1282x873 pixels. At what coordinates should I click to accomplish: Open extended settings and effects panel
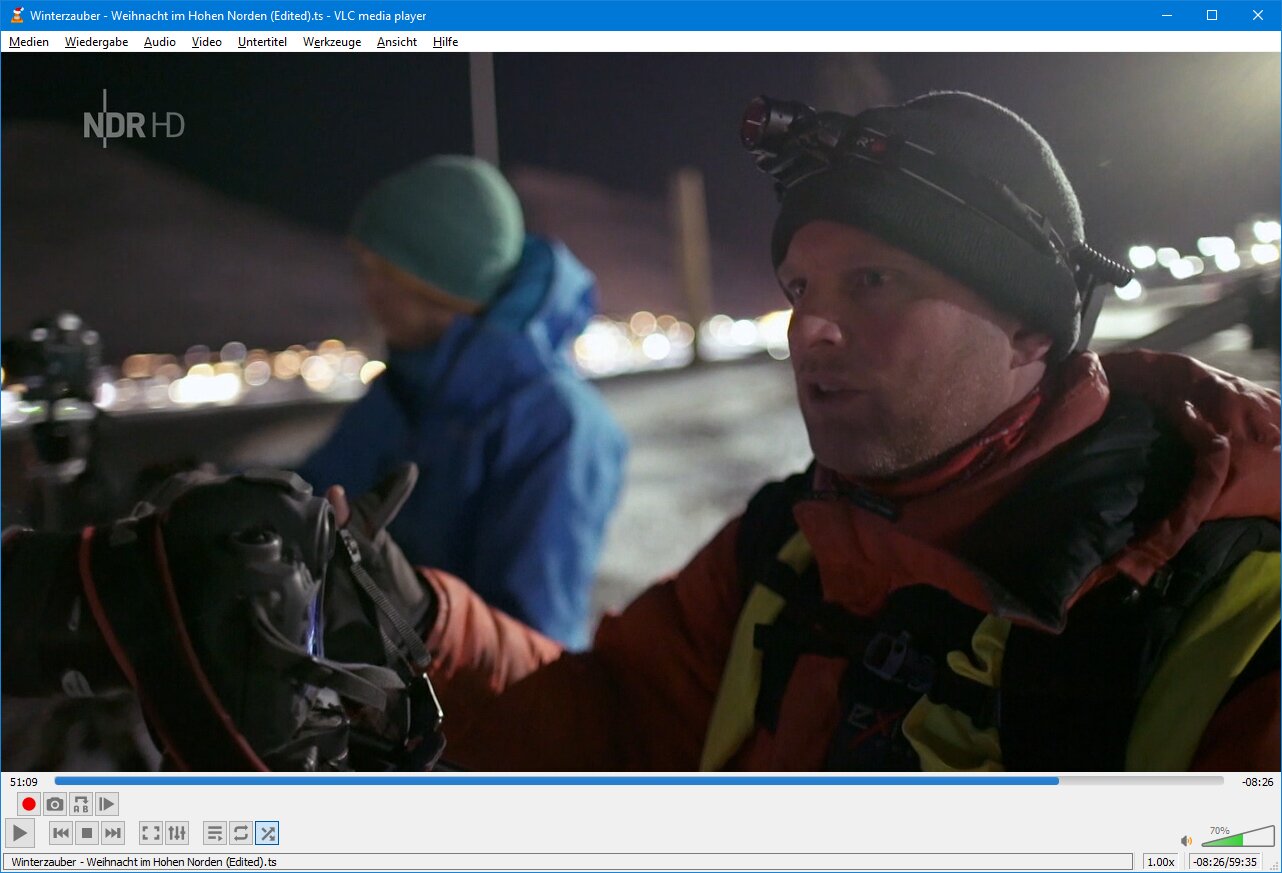(177, 833)
